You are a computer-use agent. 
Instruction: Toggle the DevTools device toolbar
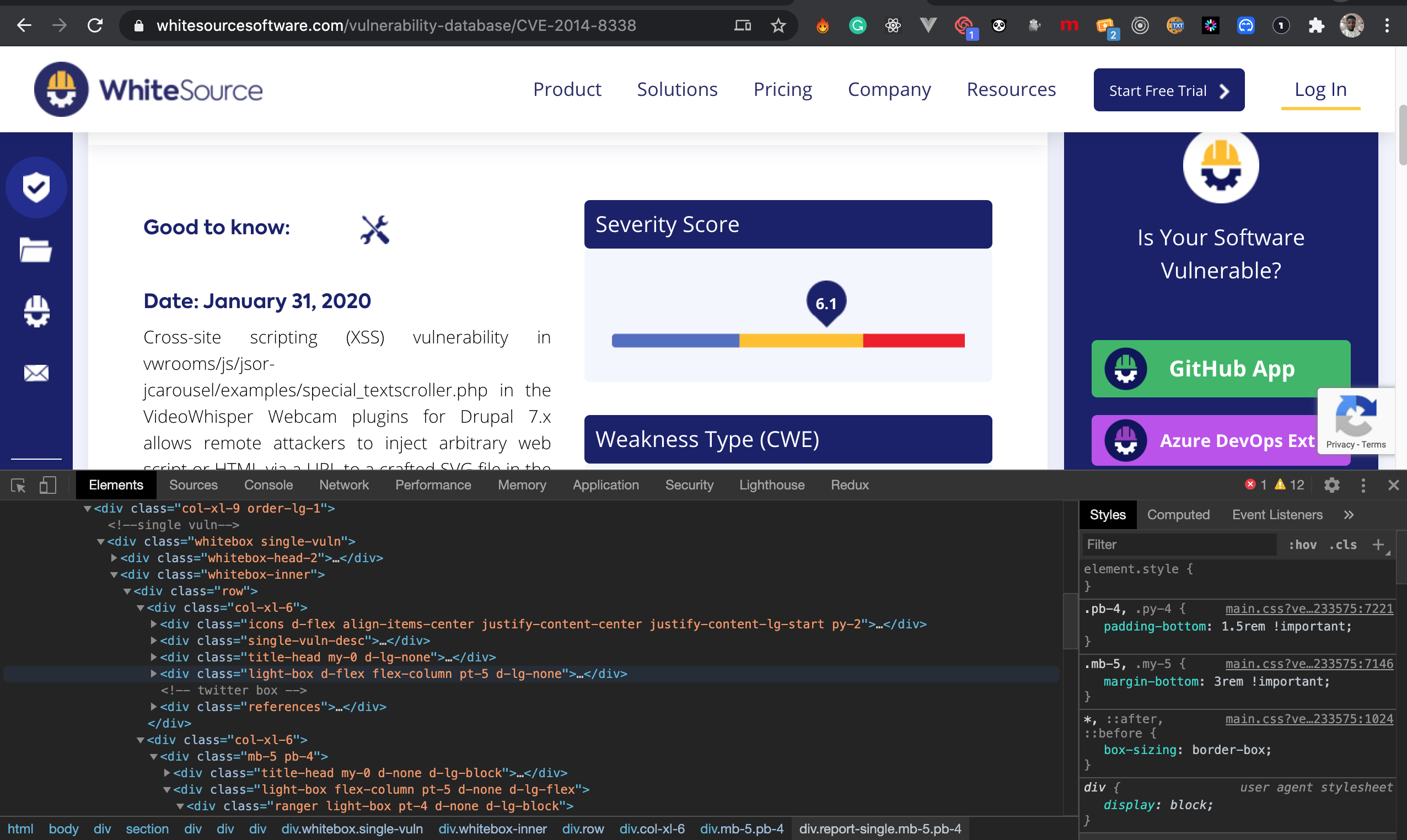(47, 485)
